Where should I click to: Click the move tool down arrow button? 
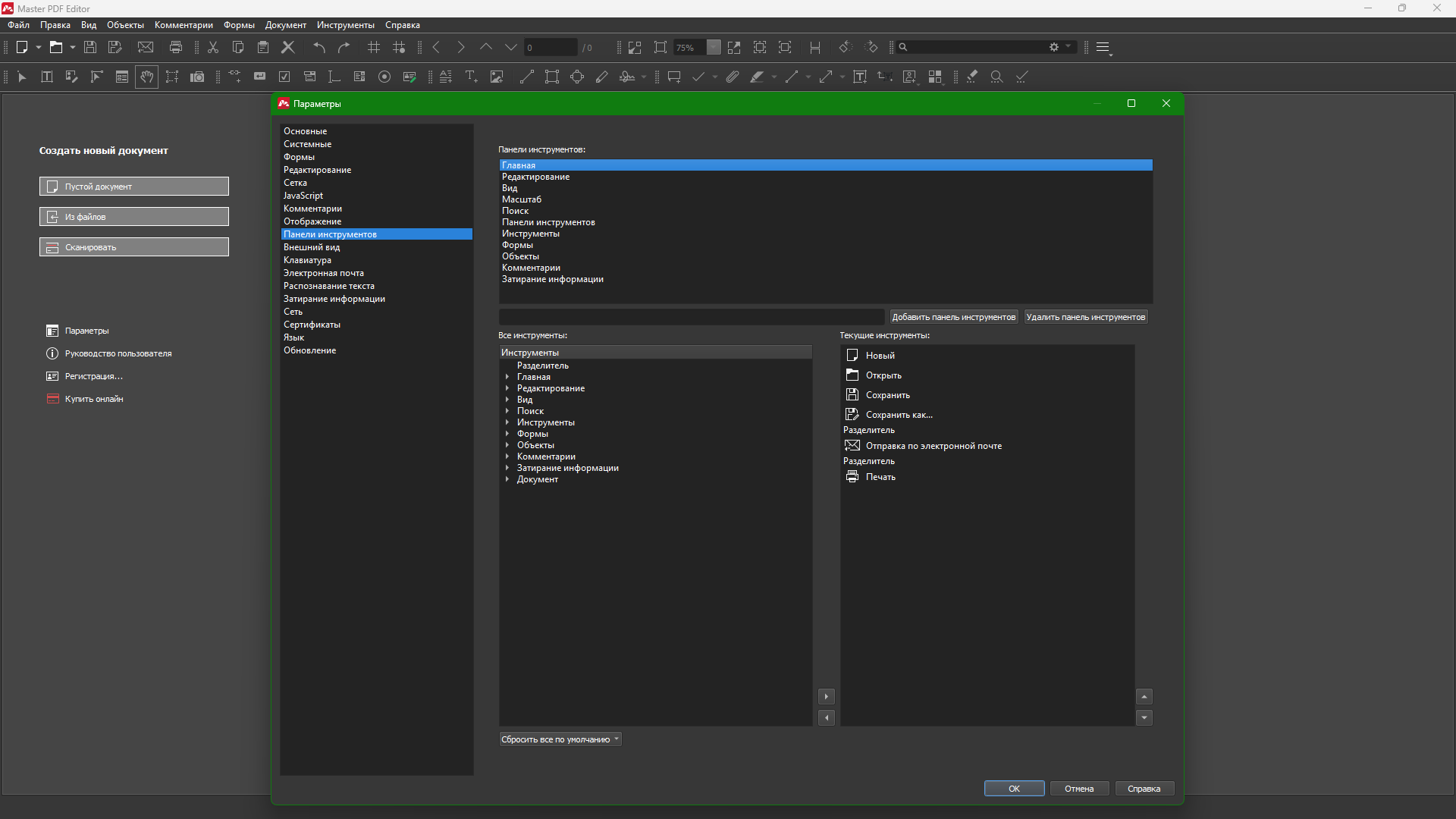point(1144,717)
